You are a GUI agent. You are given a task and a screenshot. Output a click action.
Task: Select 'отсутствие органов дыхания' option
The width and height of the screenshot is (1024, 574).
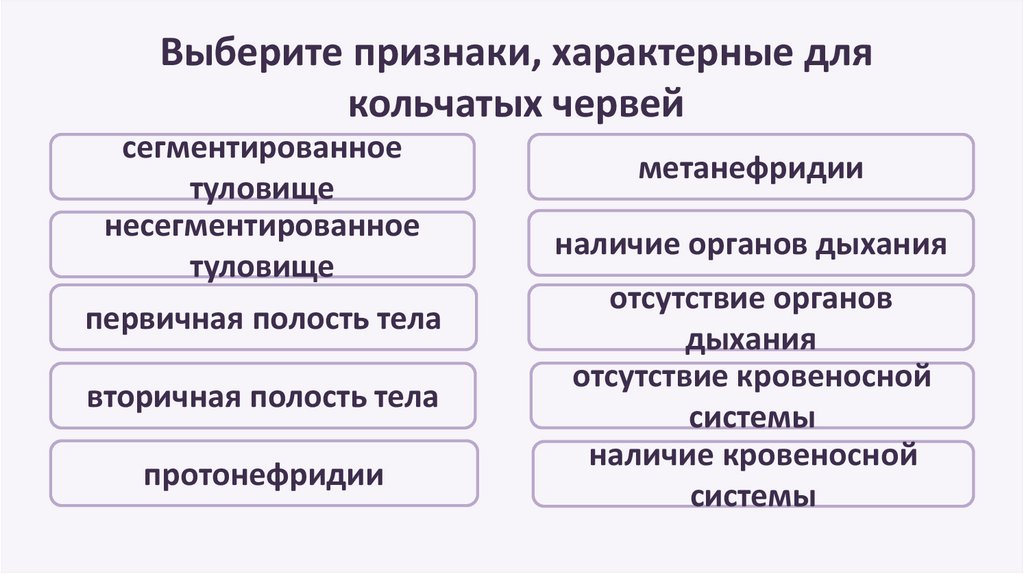click(751, 318)
